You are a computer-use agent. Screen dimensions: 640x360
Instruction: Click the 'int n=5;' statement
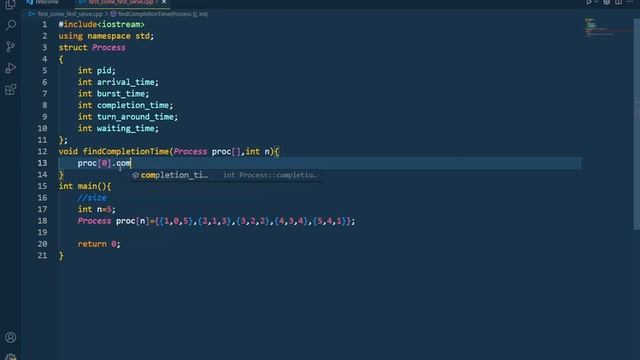(97, 209)
